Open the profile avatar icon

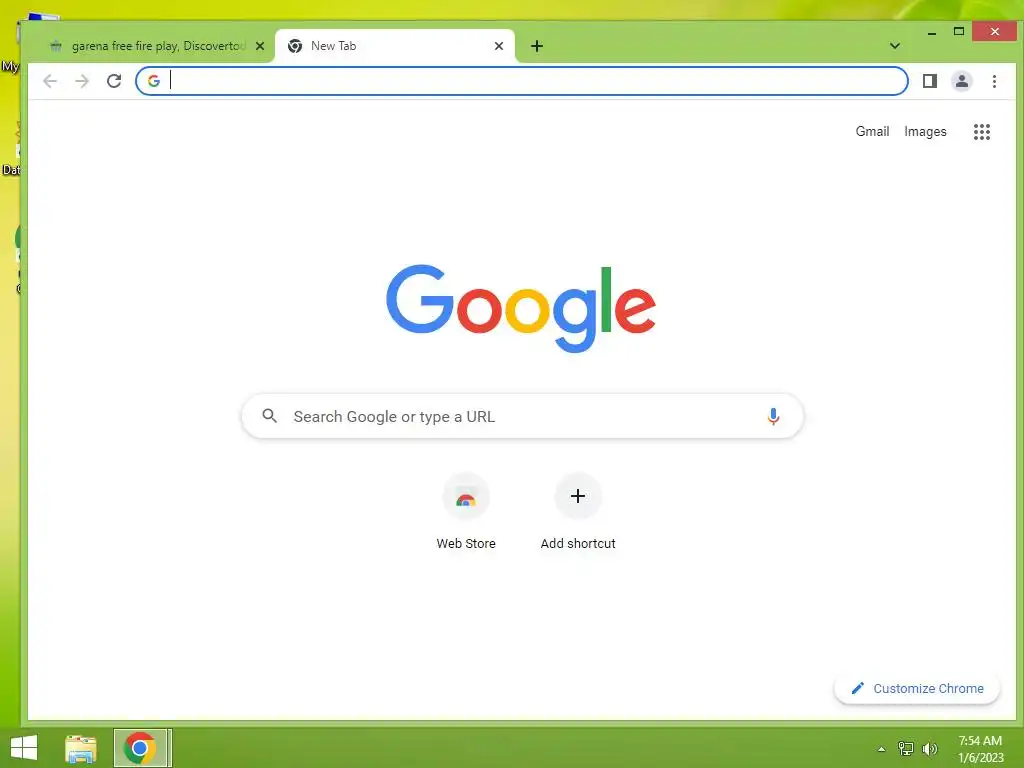coord(961,81)
